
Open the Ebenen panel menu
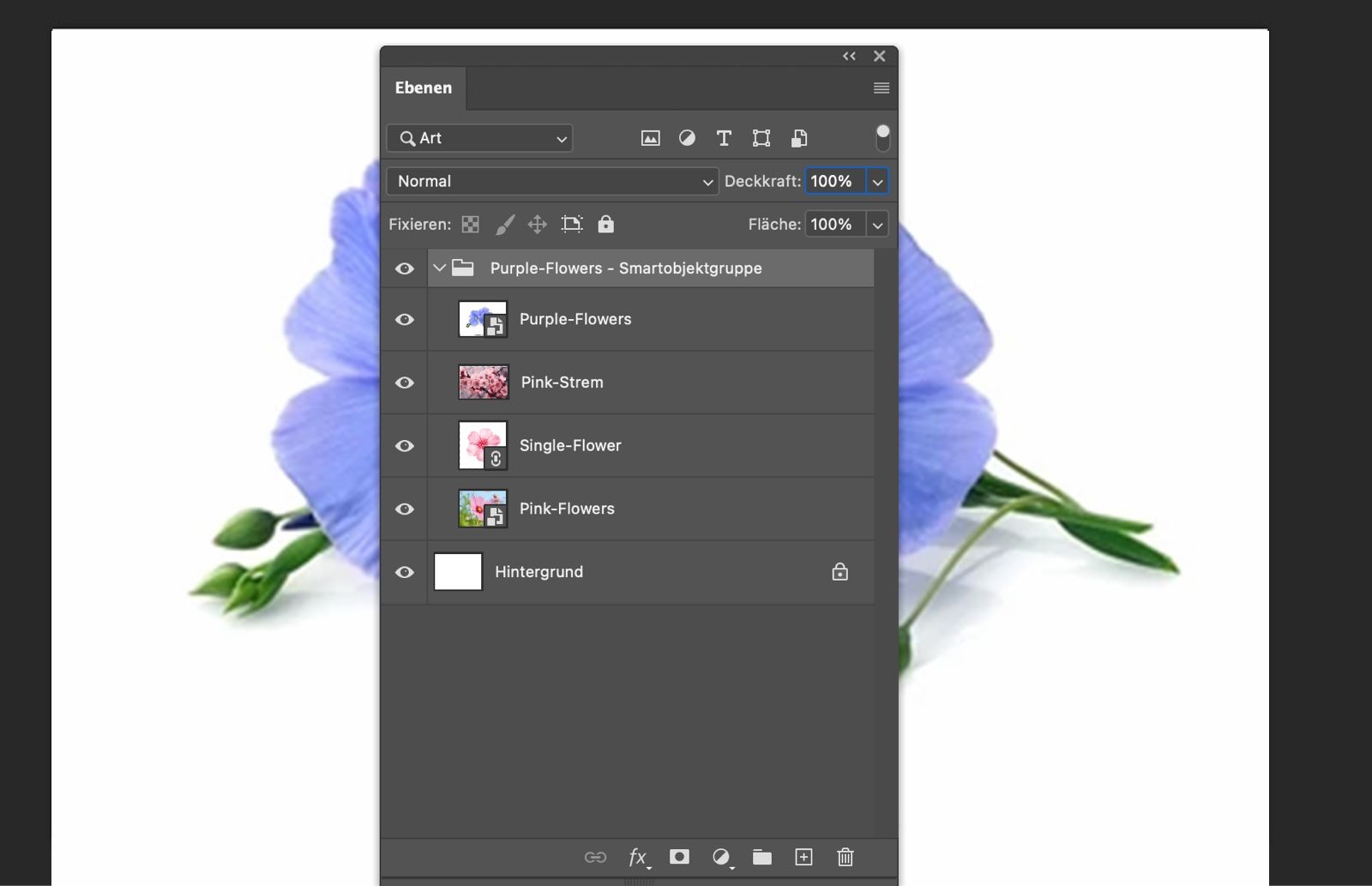[881, 88]
